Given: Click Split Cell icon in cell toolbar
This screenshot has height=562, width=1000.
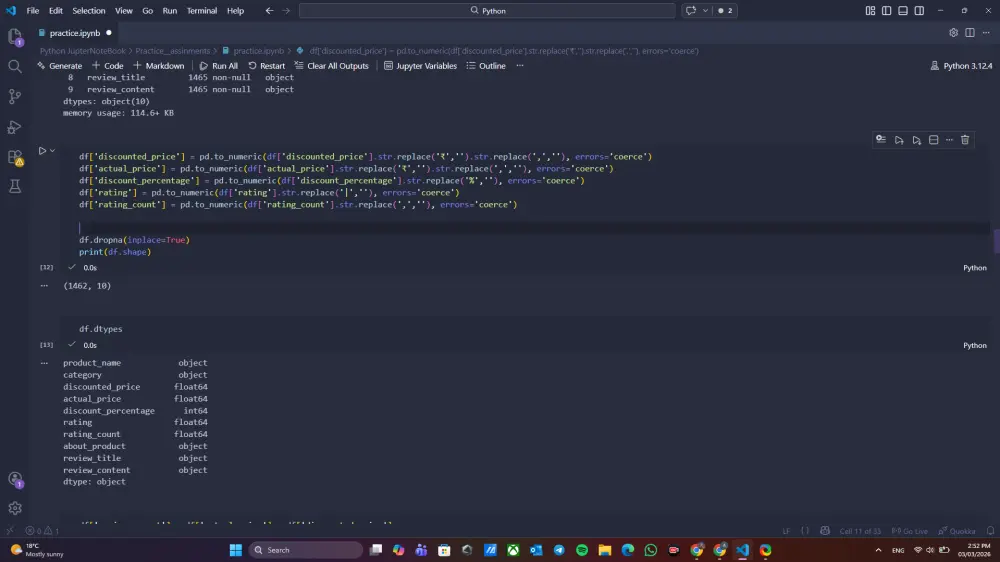Looking at the screenshot, I should [934, 140].
